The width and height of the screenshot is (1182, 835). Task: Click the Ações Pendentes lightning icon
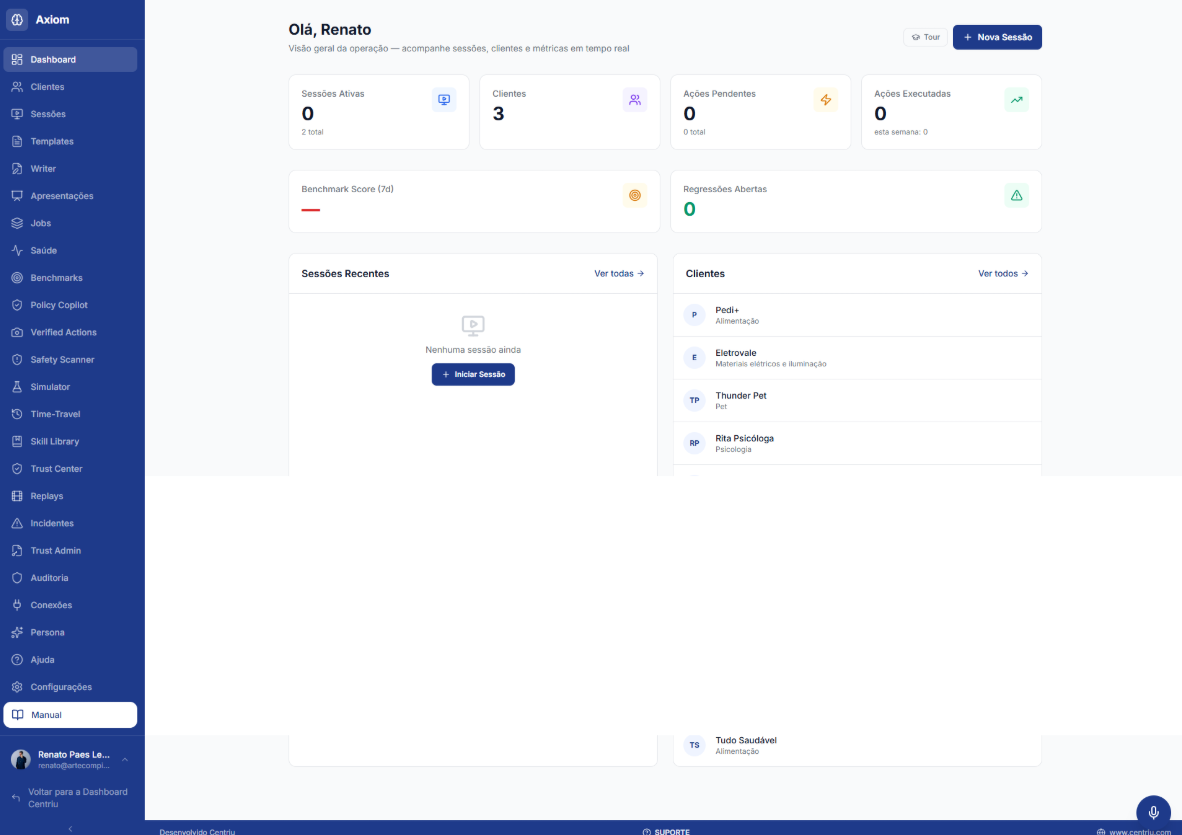(x=825, y=99)
